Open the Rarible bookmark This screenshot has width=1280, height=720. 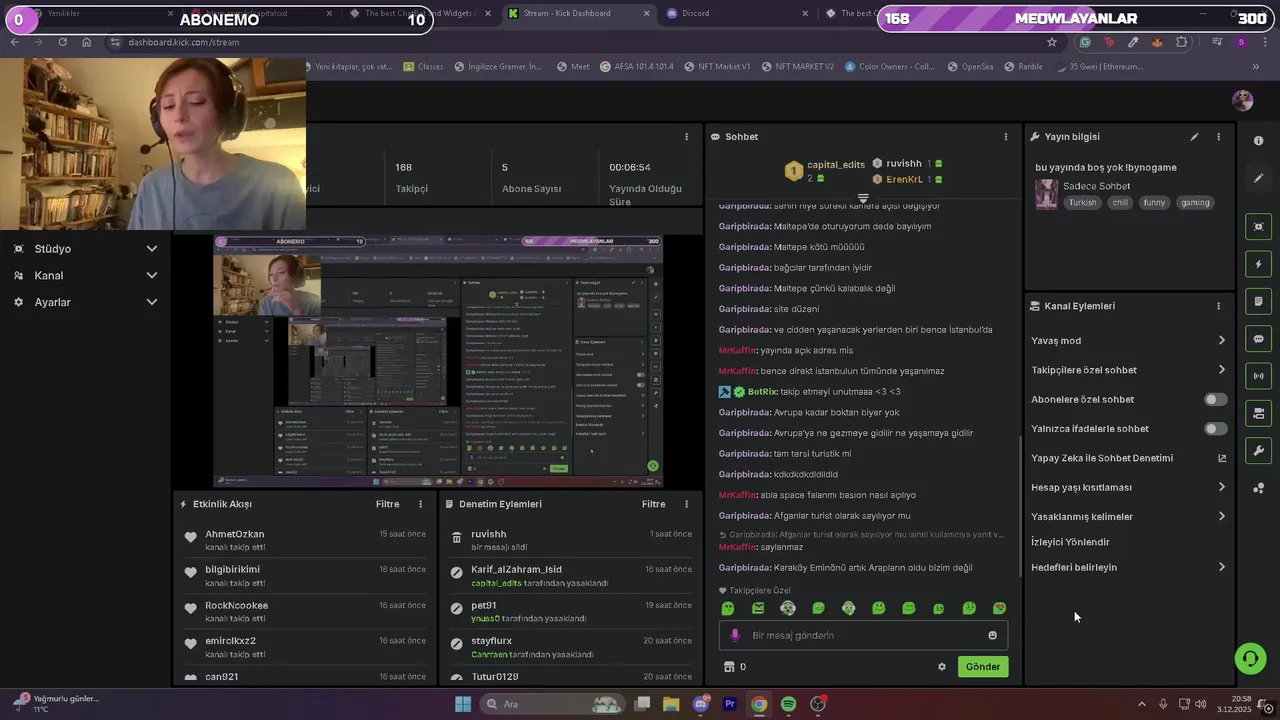[x=1023, y=67]
